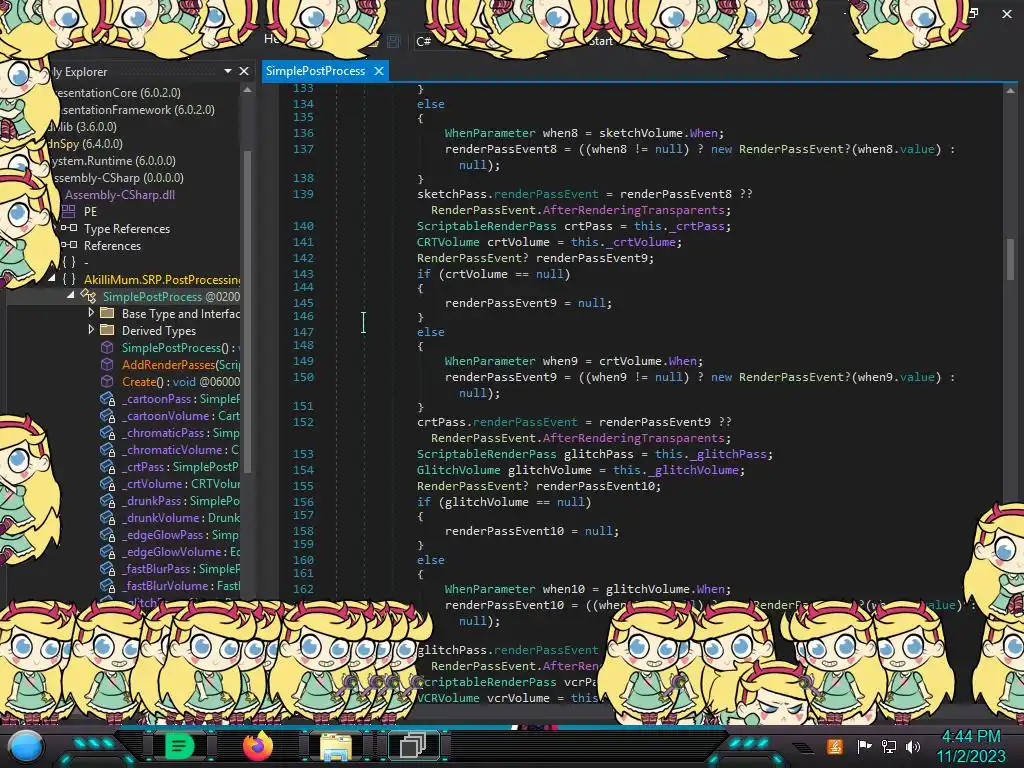The height and width of the screenshot is (768, 1024).
Task: Follow the _glitchVolume reference on line 154
Action: click(x=696, y=470)
